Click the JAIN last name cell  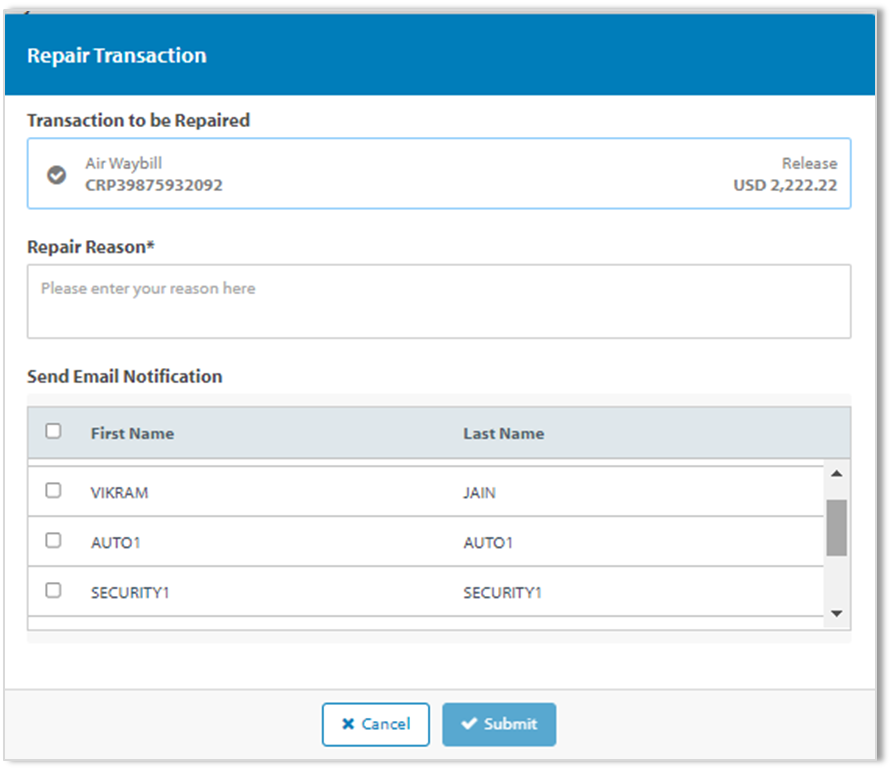click(x=479, y=492)
